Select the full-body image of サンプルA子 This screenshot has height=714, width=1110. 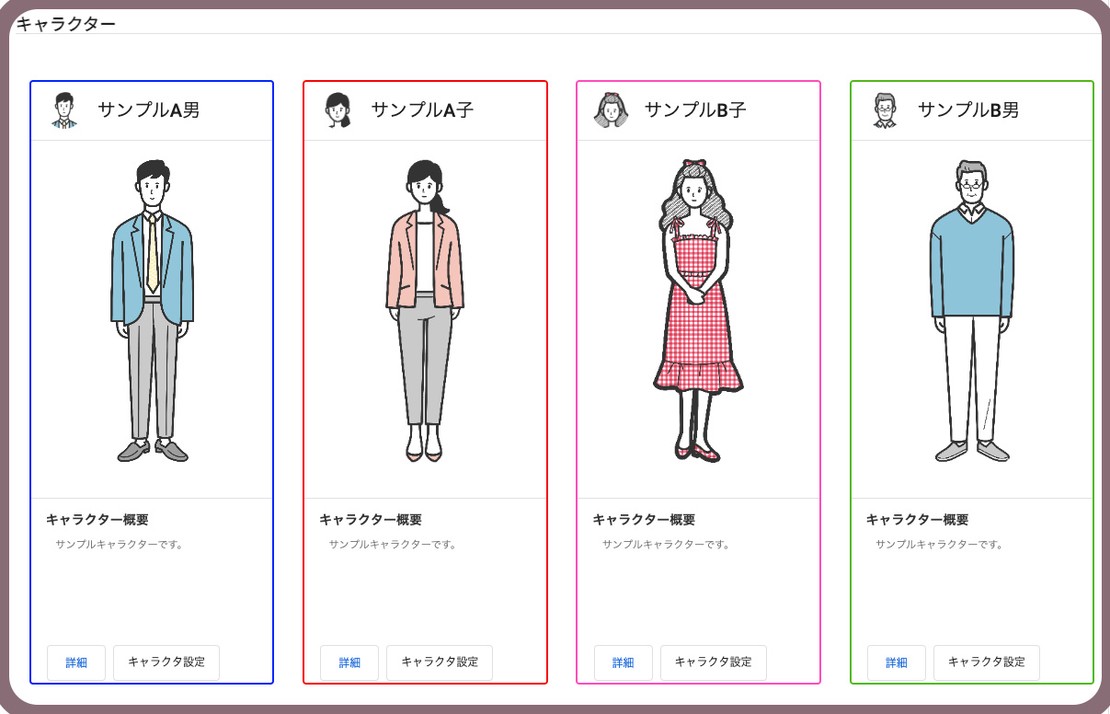[x=425, y=311]
